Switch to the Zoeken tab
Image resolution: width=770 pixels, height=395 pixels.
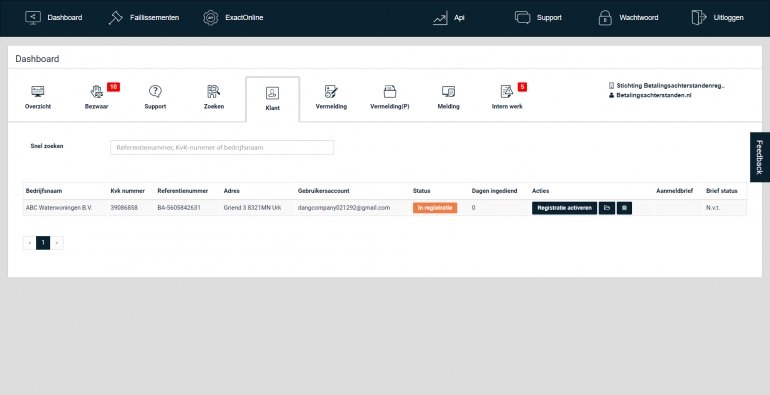(214, 97)
